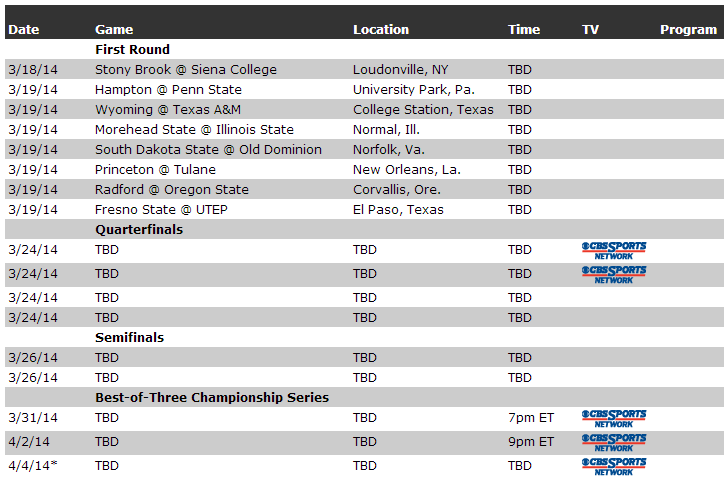Select the TV column header

[x=590, y=30]
